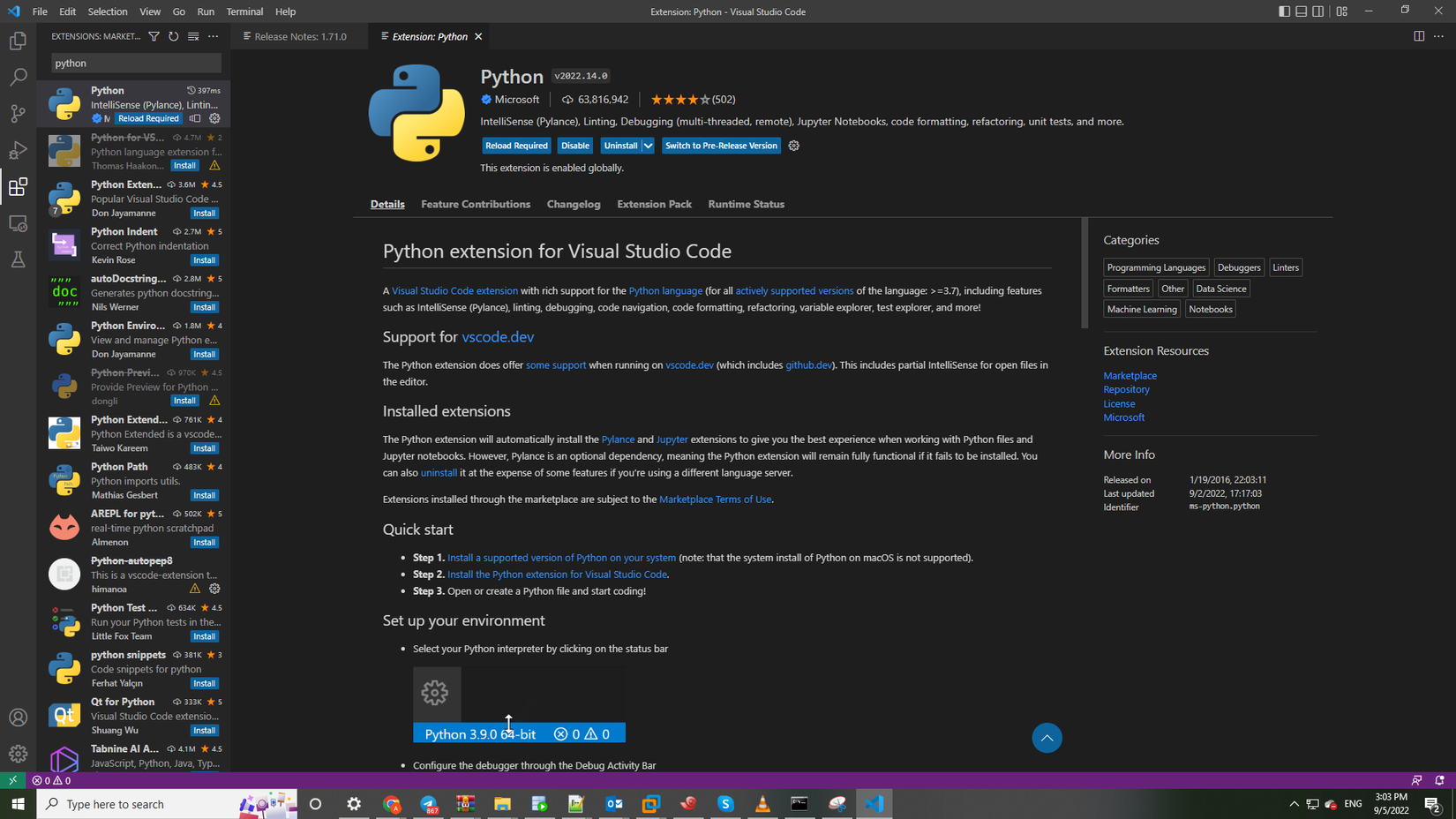Open notifications bell in status bar
This screenshot has height=819, width=1456.
1439,780
